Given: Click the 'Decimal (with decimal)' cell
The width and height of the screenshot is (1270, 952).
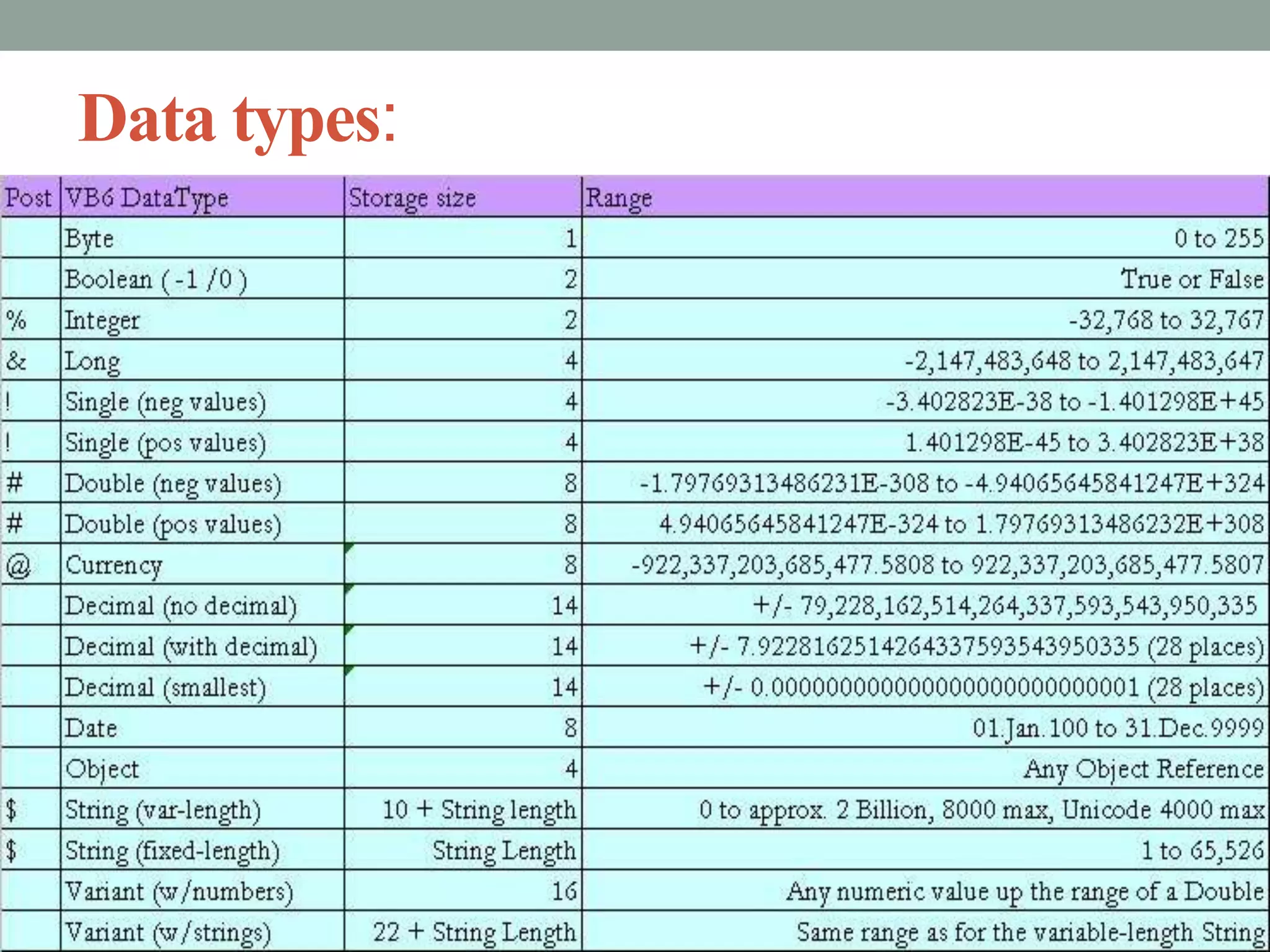Looking at the screenshot, I should click(x=203, y=646).
